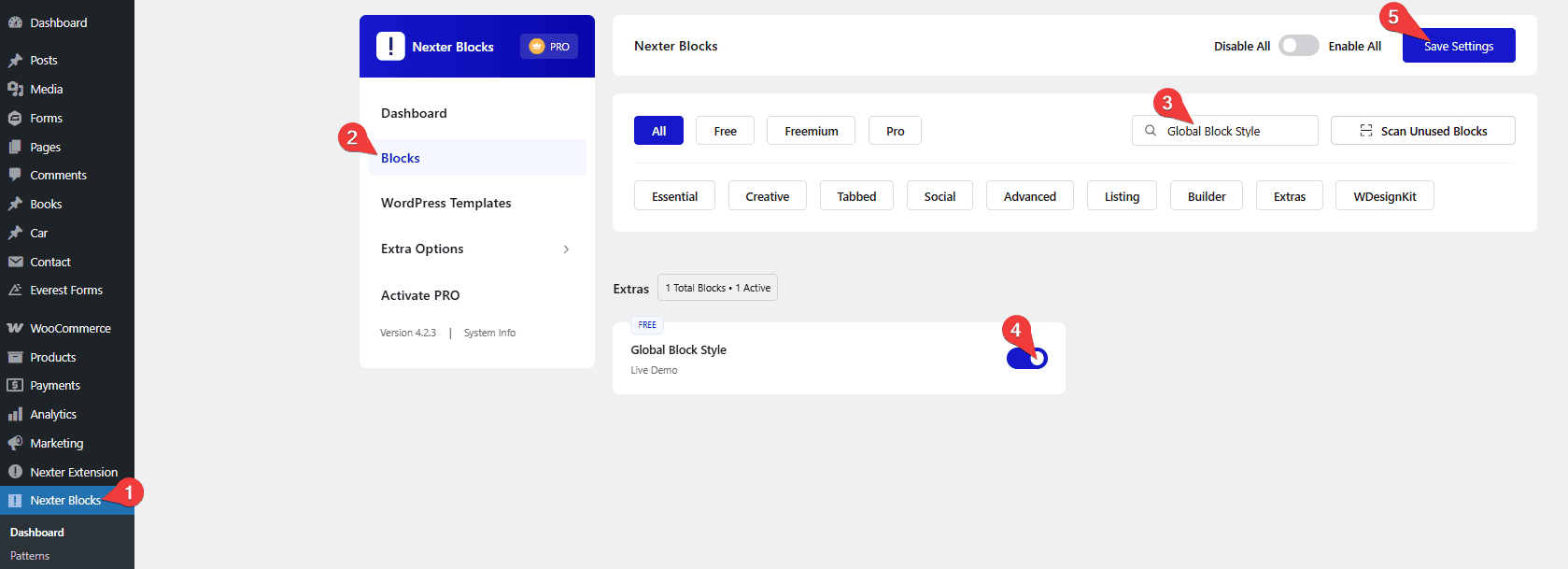Click the PRO crown badge
The width and height of the screenshot is (1568, 569).
point(549,47)
